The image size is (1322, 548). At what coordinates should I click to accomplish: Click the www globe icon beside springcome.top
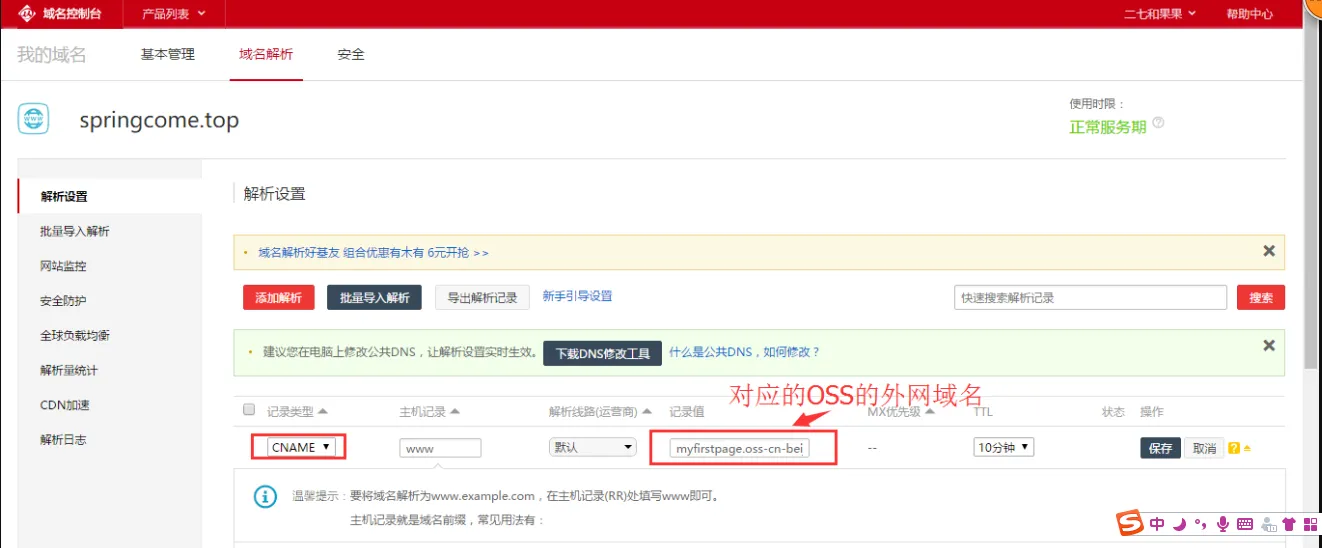tap(33, 118)
